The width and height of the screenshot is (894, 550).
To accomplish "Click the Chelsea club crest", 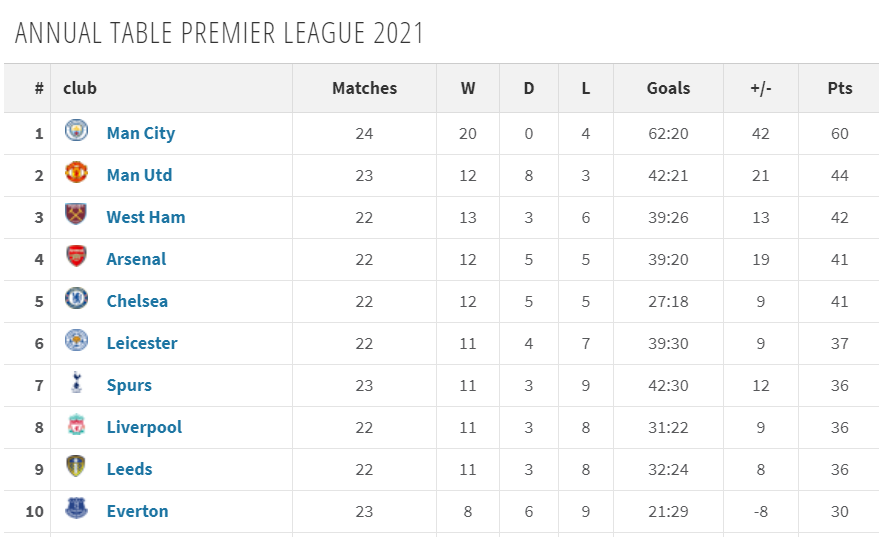I will (x=76, y=298).
